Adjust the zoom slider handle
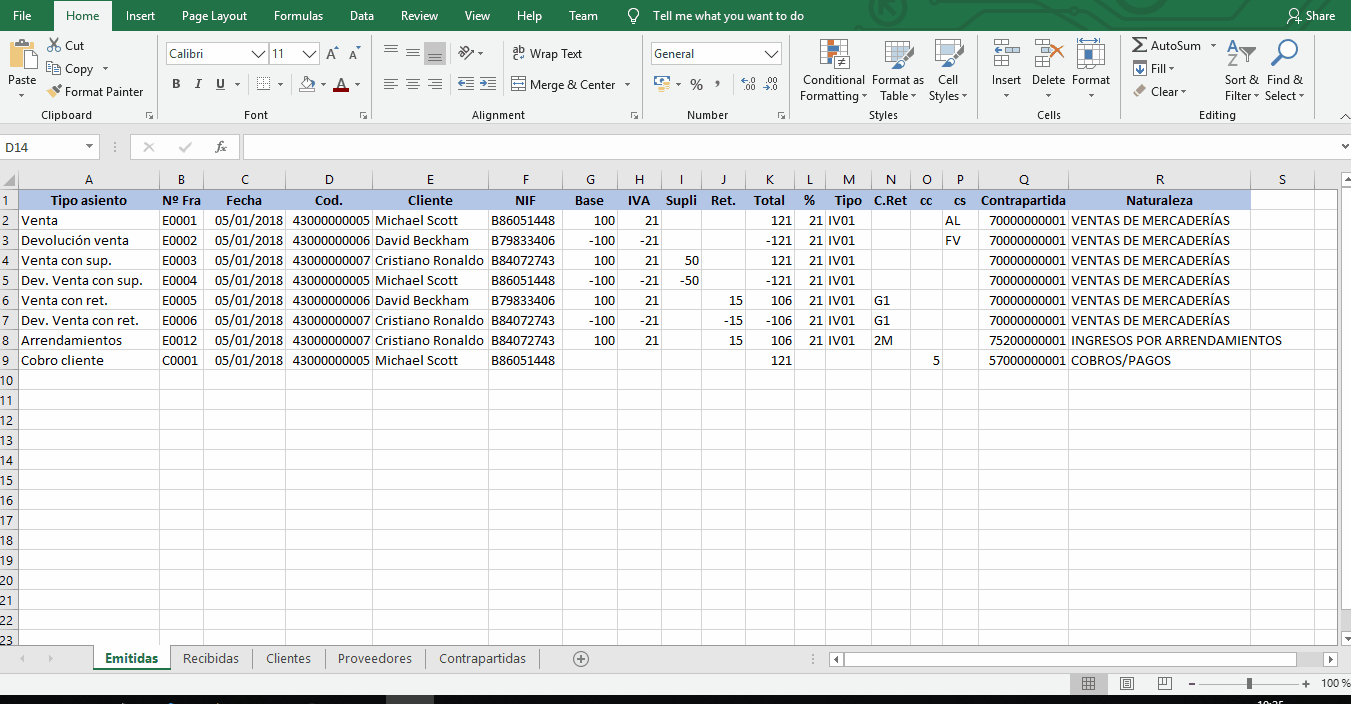The height and width of the screenshot is (704, 1351). coord(1249,684)
